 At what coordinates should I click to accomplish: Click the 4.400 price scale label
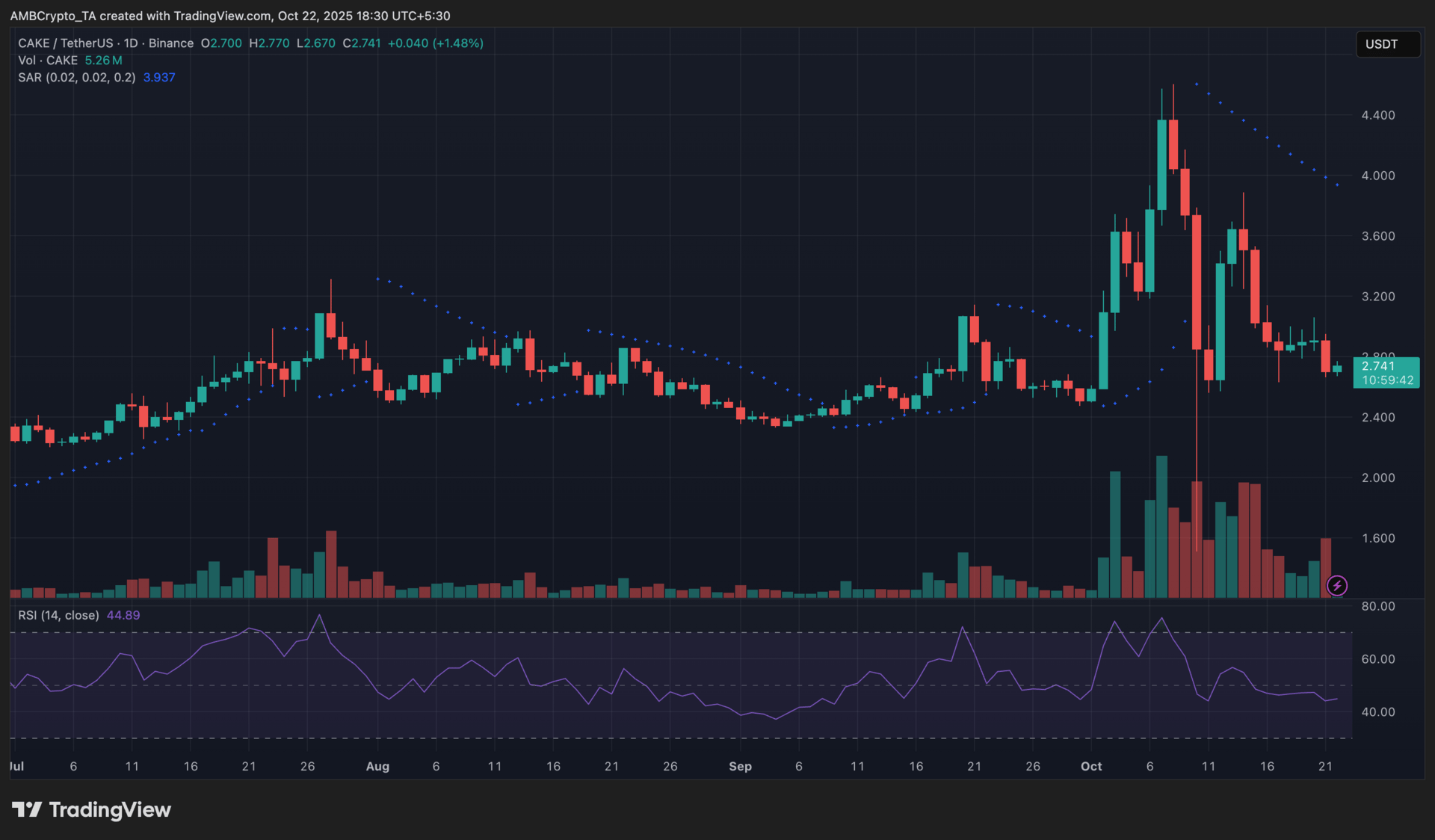1377,115
